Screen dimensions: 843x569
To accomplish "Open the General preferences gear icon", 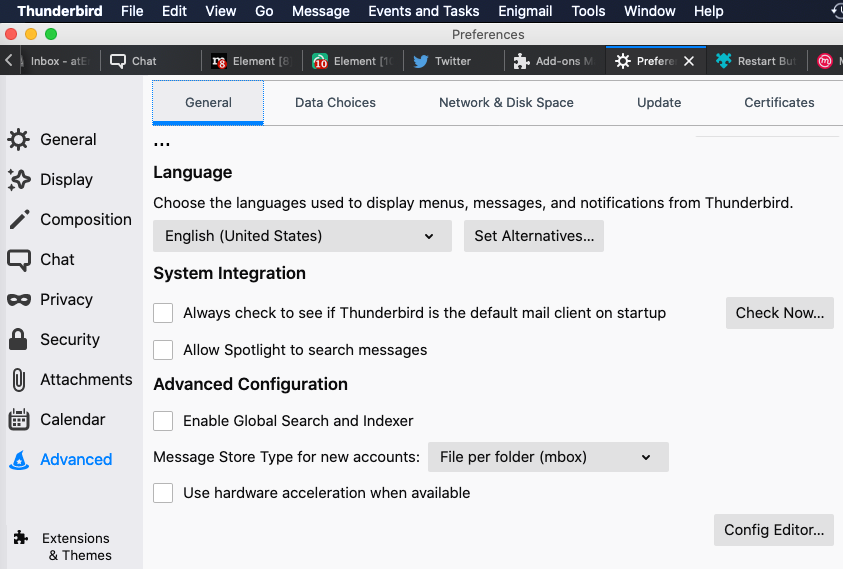I will click(19, 139).
